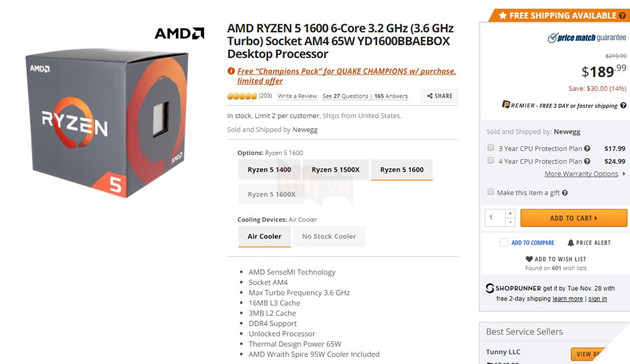The image size is (630, 364).
Task: Click the orange info icon before Quake Champions offer
Action: coord(231,71)
